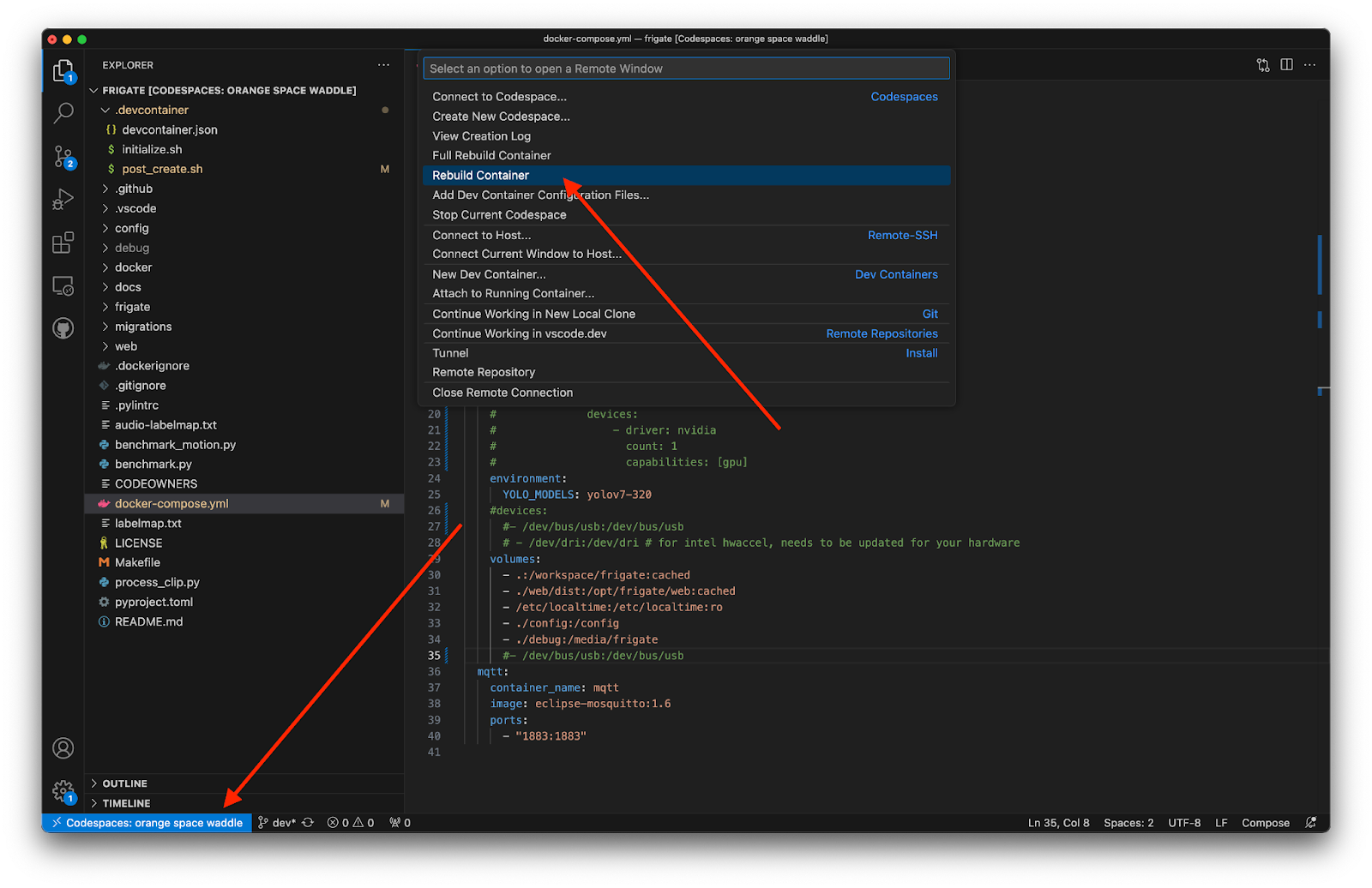
Task: Open the Extensions view icon
Action: [x=63, y=243]
